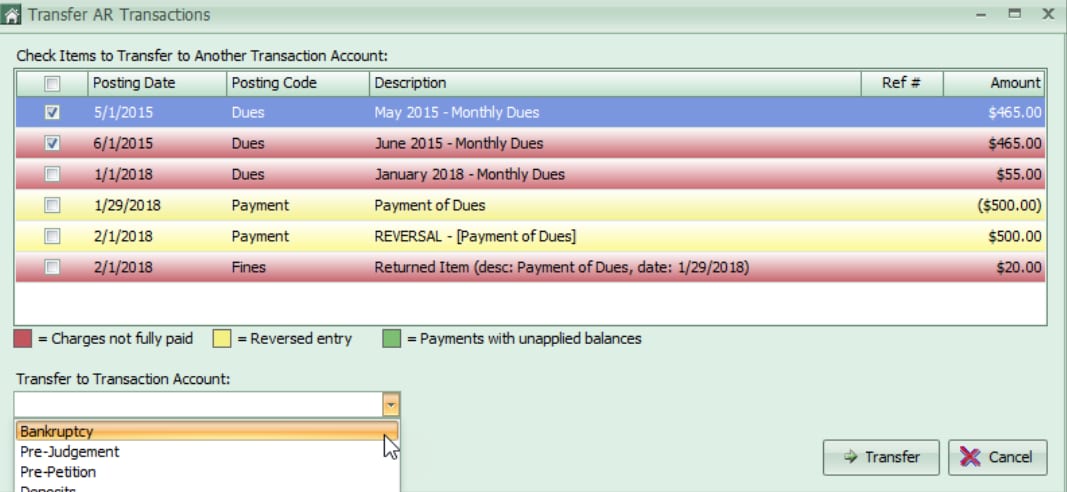This screenshot has height=492, width=1067.
Task: Click the Transfer button
Action: click(x=881, y=457)
